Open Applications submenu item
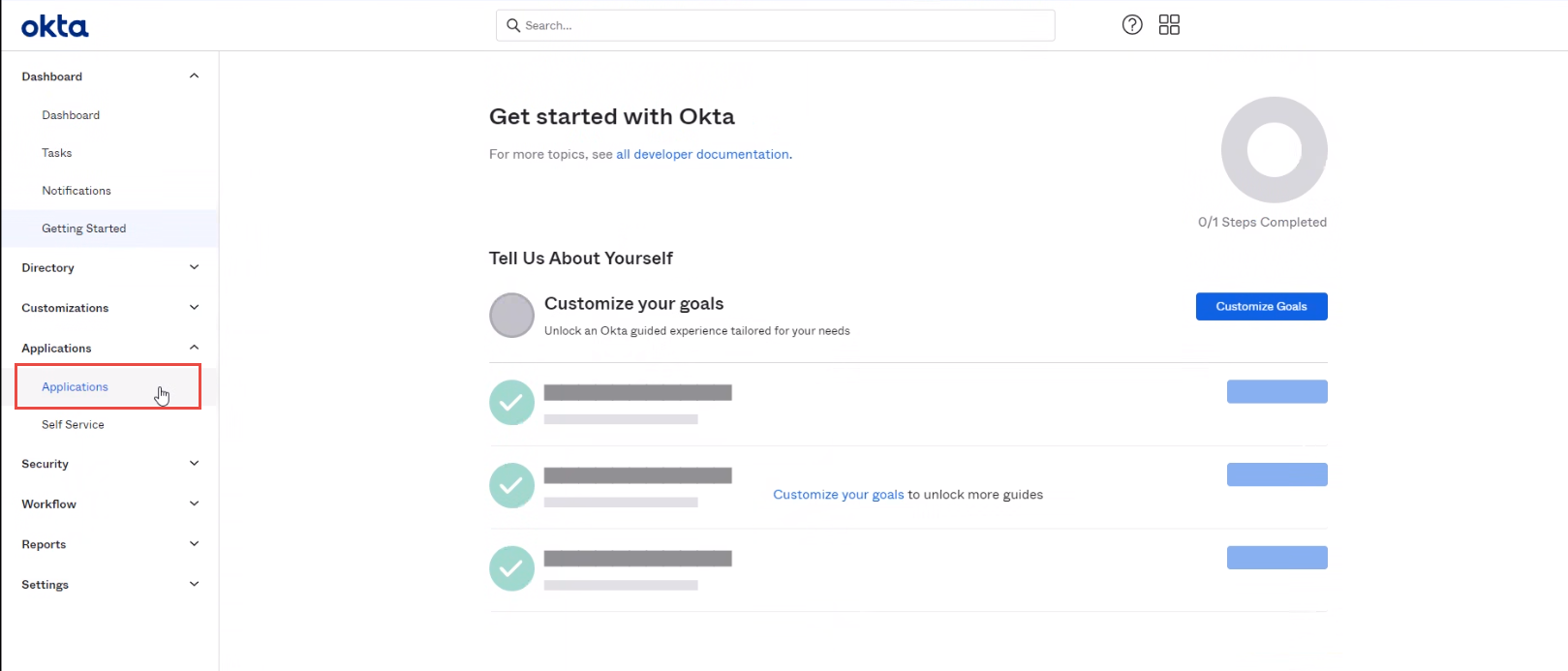The image size is (1568, 671). (76, 387)
